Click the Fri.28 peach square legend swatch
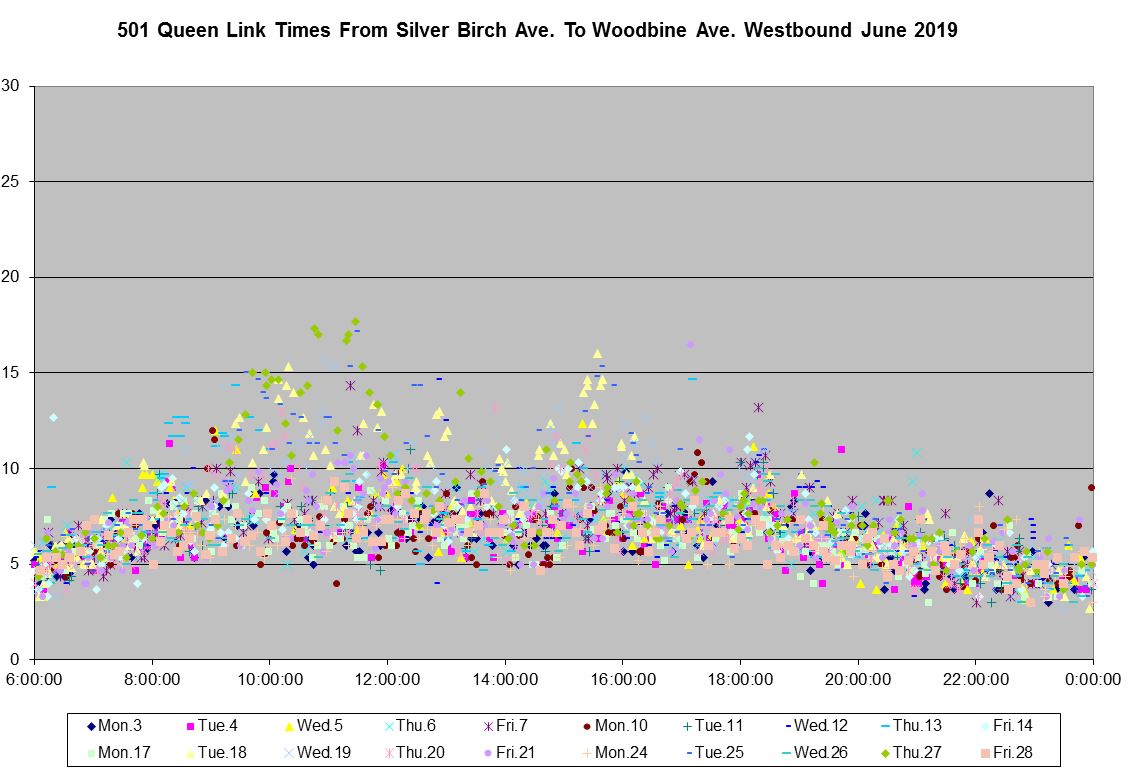1130x781 pixels. (x=985, y=752)
